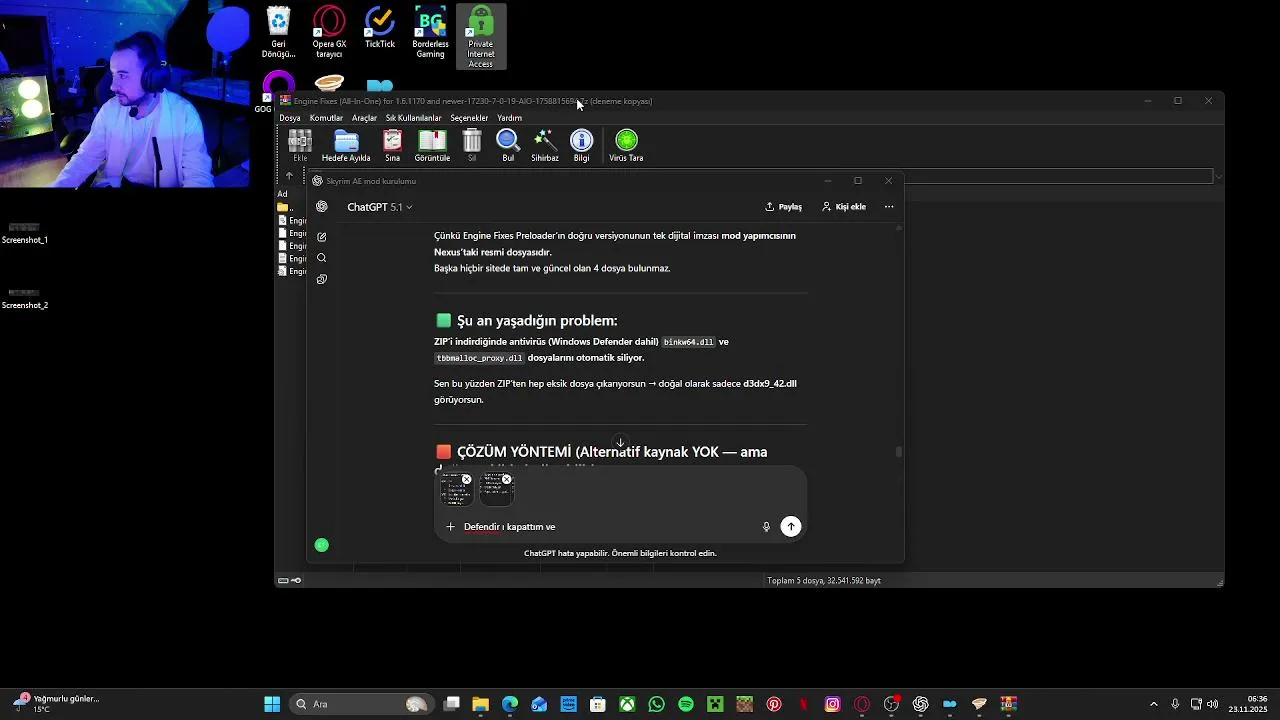Viewport: 1280px width, 720px height.
Task: Click the volume icon in system tray
Action: pos(1212,704)
